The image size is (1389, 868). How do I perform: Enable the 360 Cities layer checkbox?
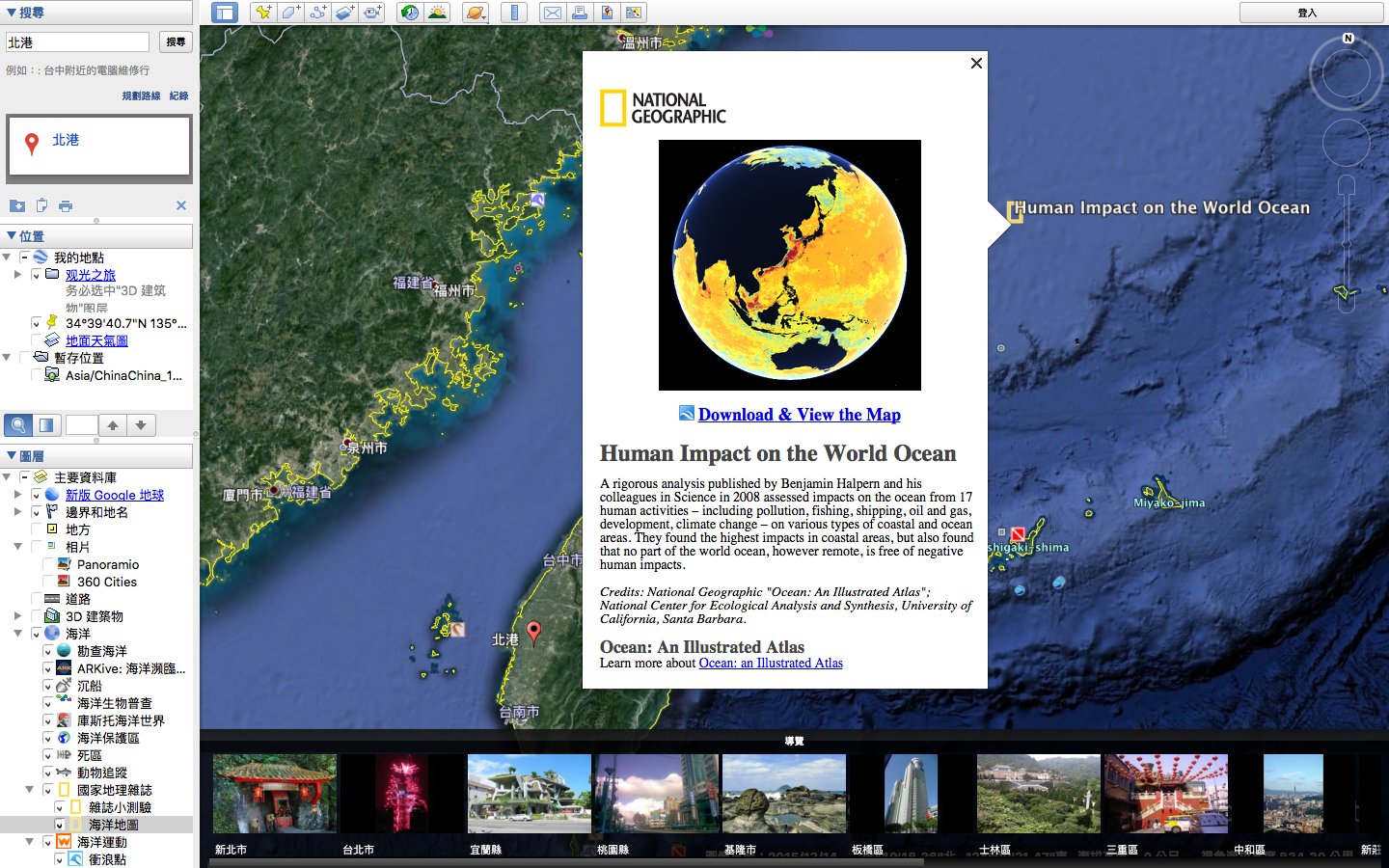(x=48, y=582)
